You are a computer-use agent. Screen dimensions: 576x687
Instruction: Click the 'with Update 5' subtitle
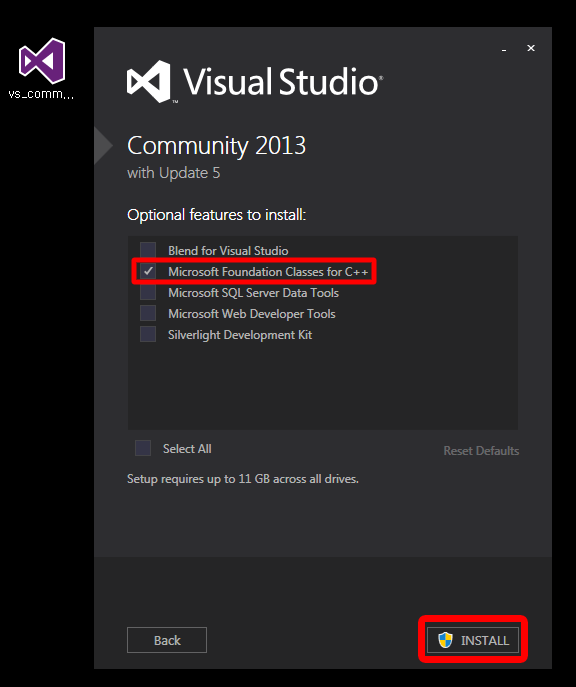(x=173, y=173)
